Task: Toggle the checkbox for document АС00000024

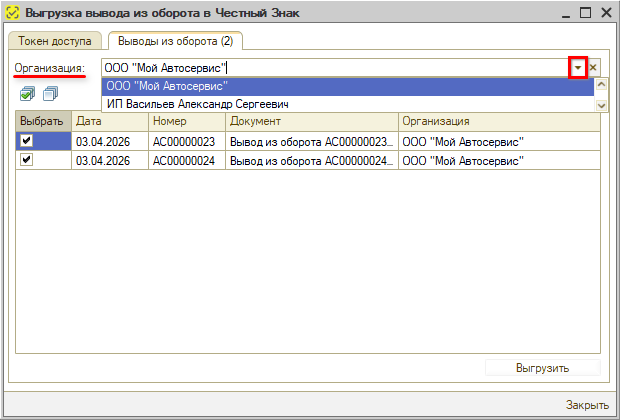Action: pyautogui.click(x=27, y=159)
